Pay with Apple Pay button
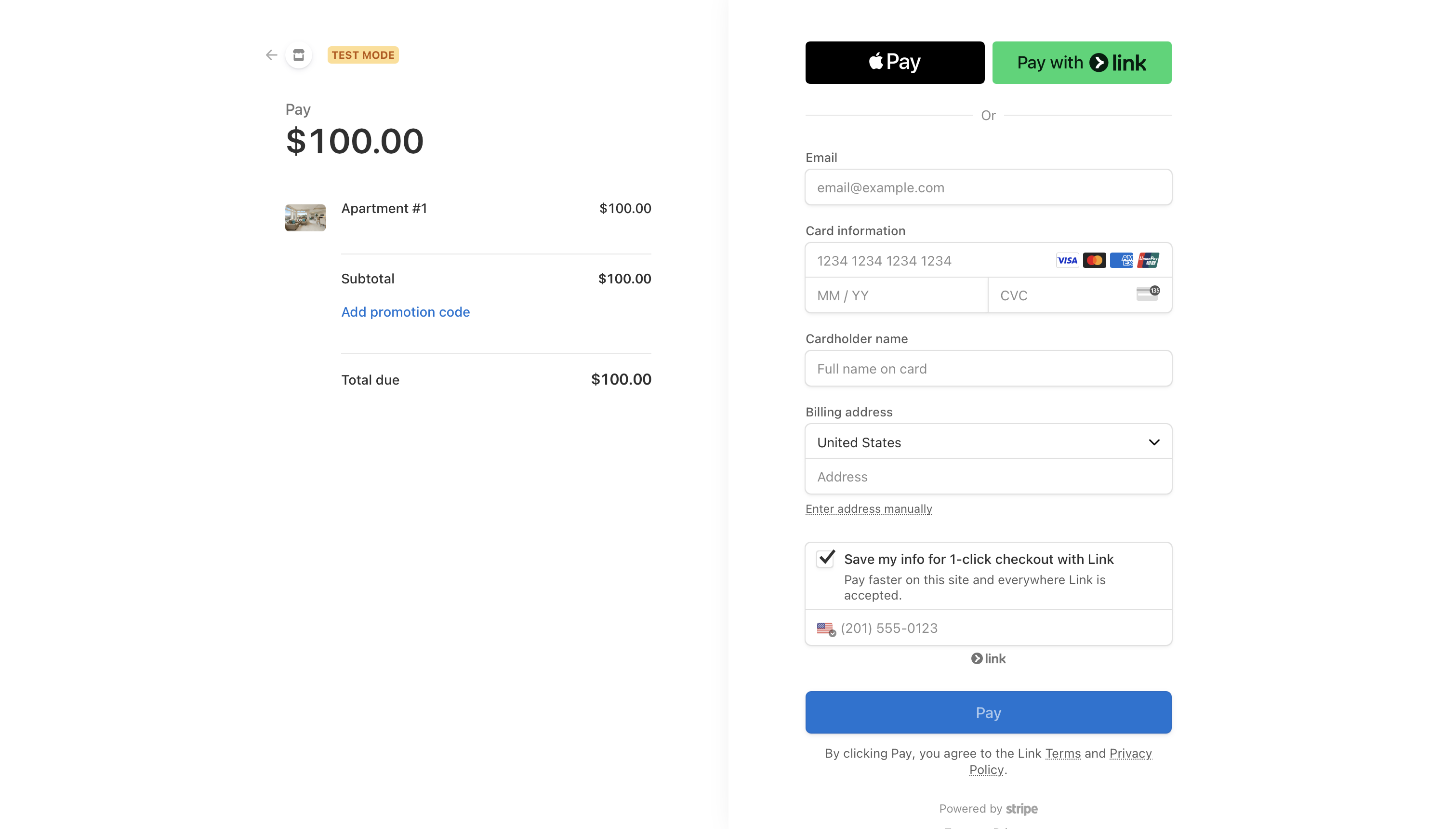Image resolution: width=1456 pixels, height=829 pixels. (x=894, y=63)
